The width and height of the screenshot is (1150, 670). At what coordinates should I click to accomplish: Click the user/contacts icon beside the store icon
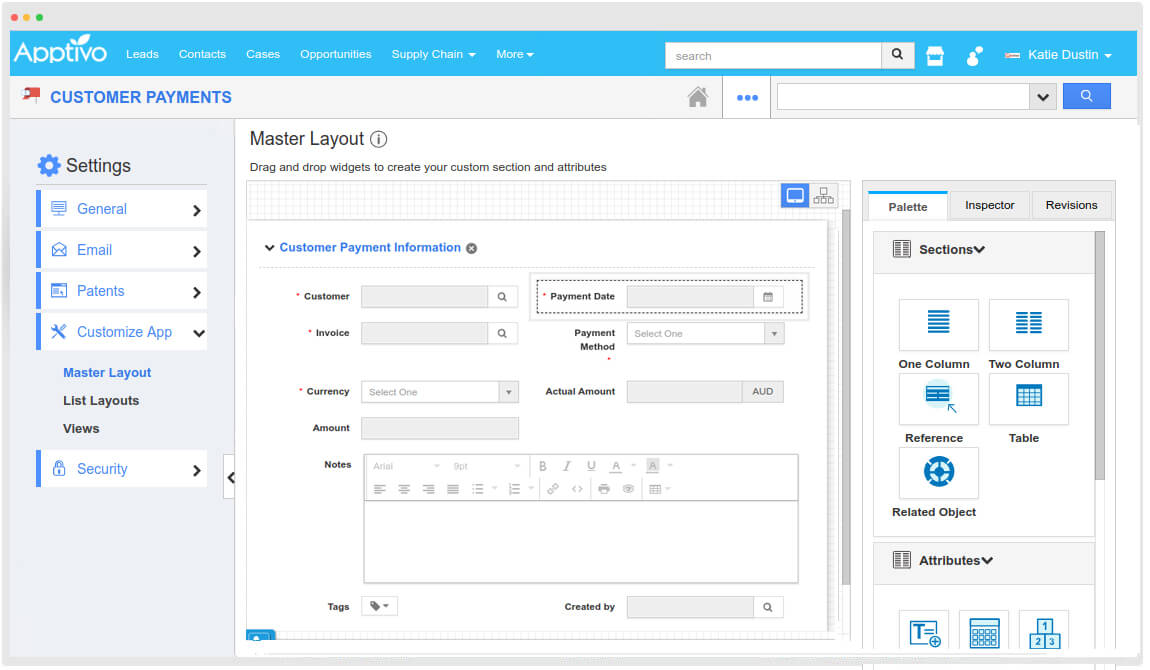click(x=973, y=56)
